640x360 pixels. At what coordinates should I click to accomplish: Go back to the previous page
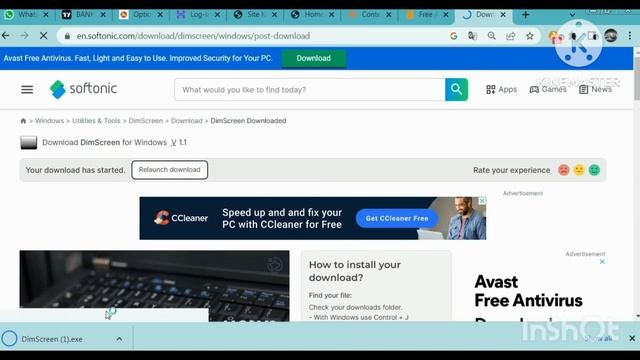pyautogui.click(x=6, y=36)
